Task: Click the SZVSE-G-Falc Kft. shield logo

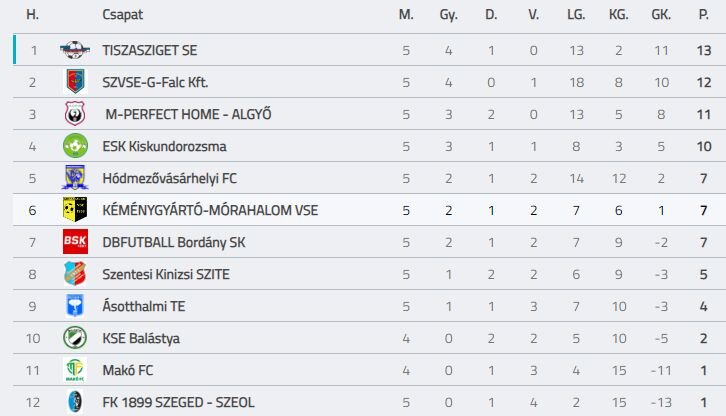Action: (75, 82)
